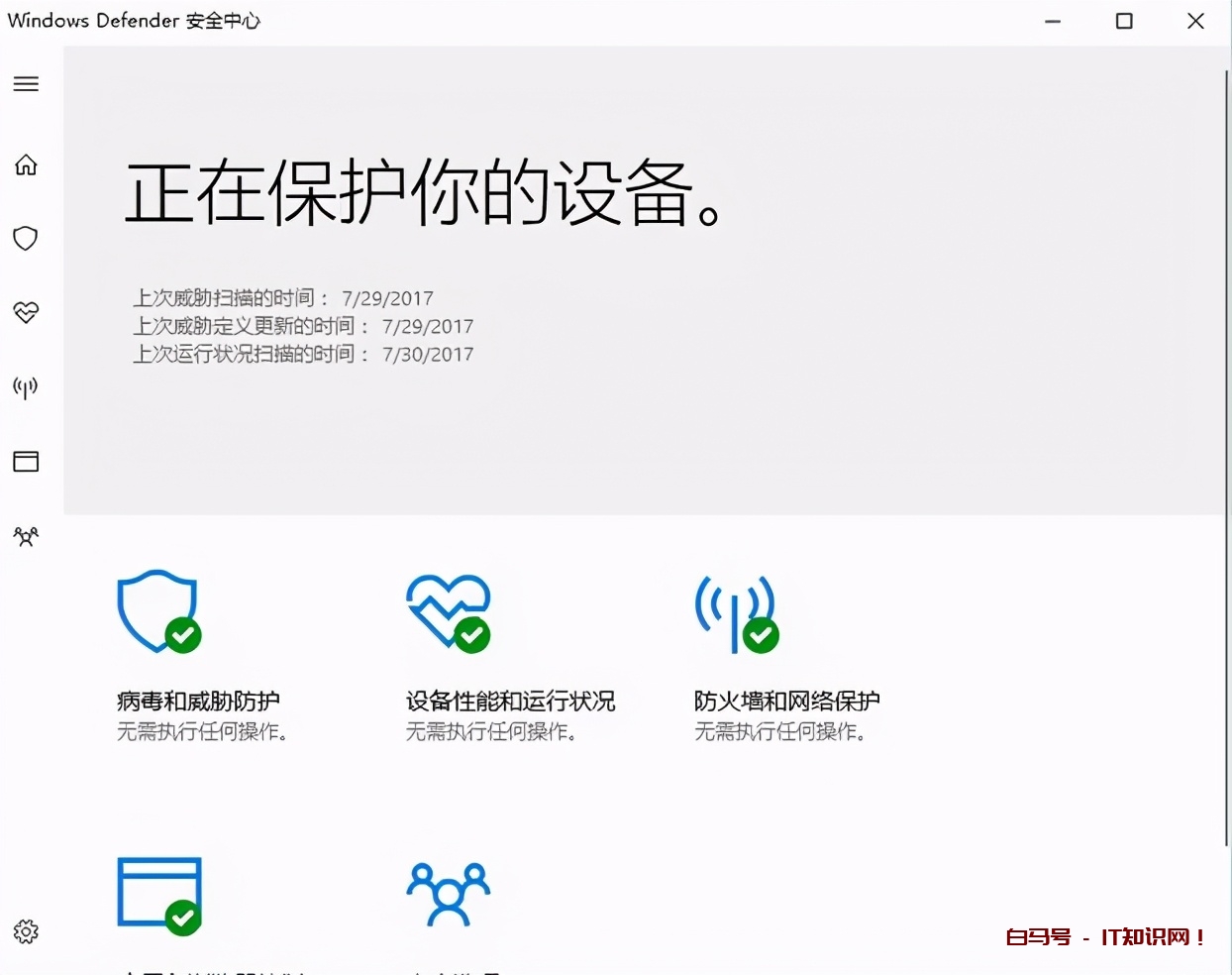This screenshot has height=975, width=1232.
Task: Open the Home sidebar icon
Action: coord(25,164)
